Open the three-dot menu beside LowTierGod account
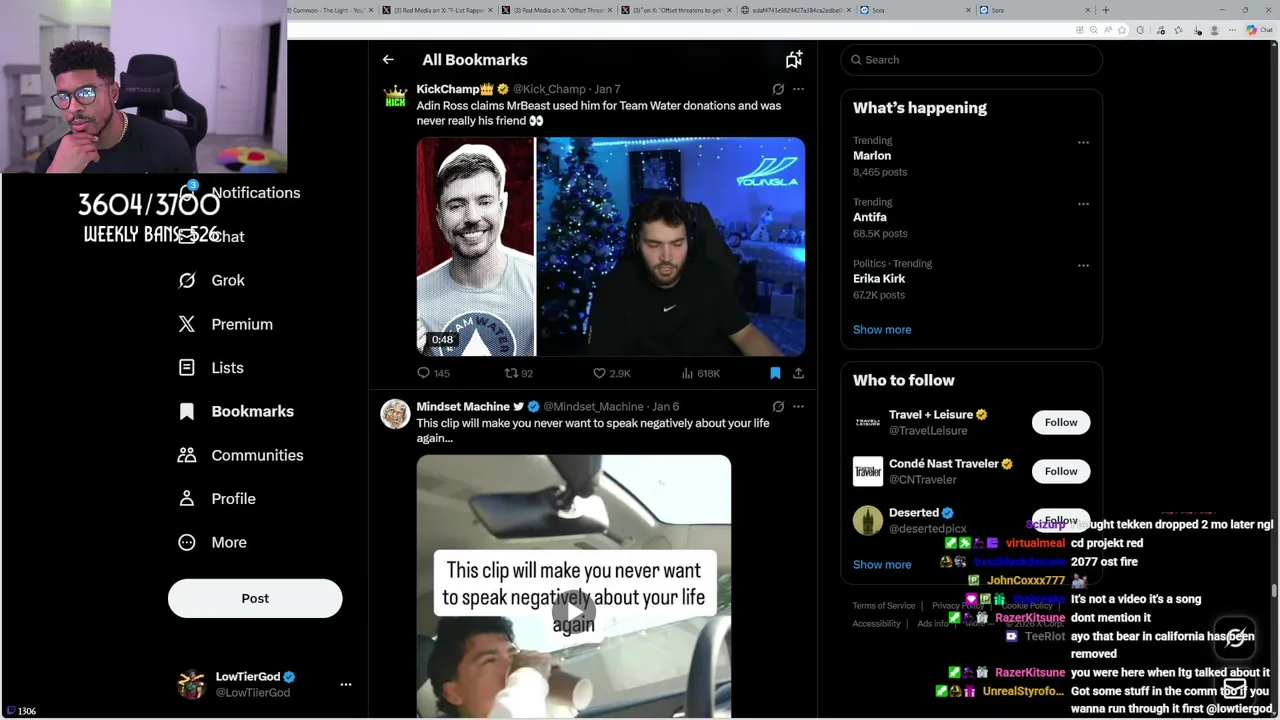Image resolution: width=1280 pixels, height=720 pixels. [x=346, y=685]
